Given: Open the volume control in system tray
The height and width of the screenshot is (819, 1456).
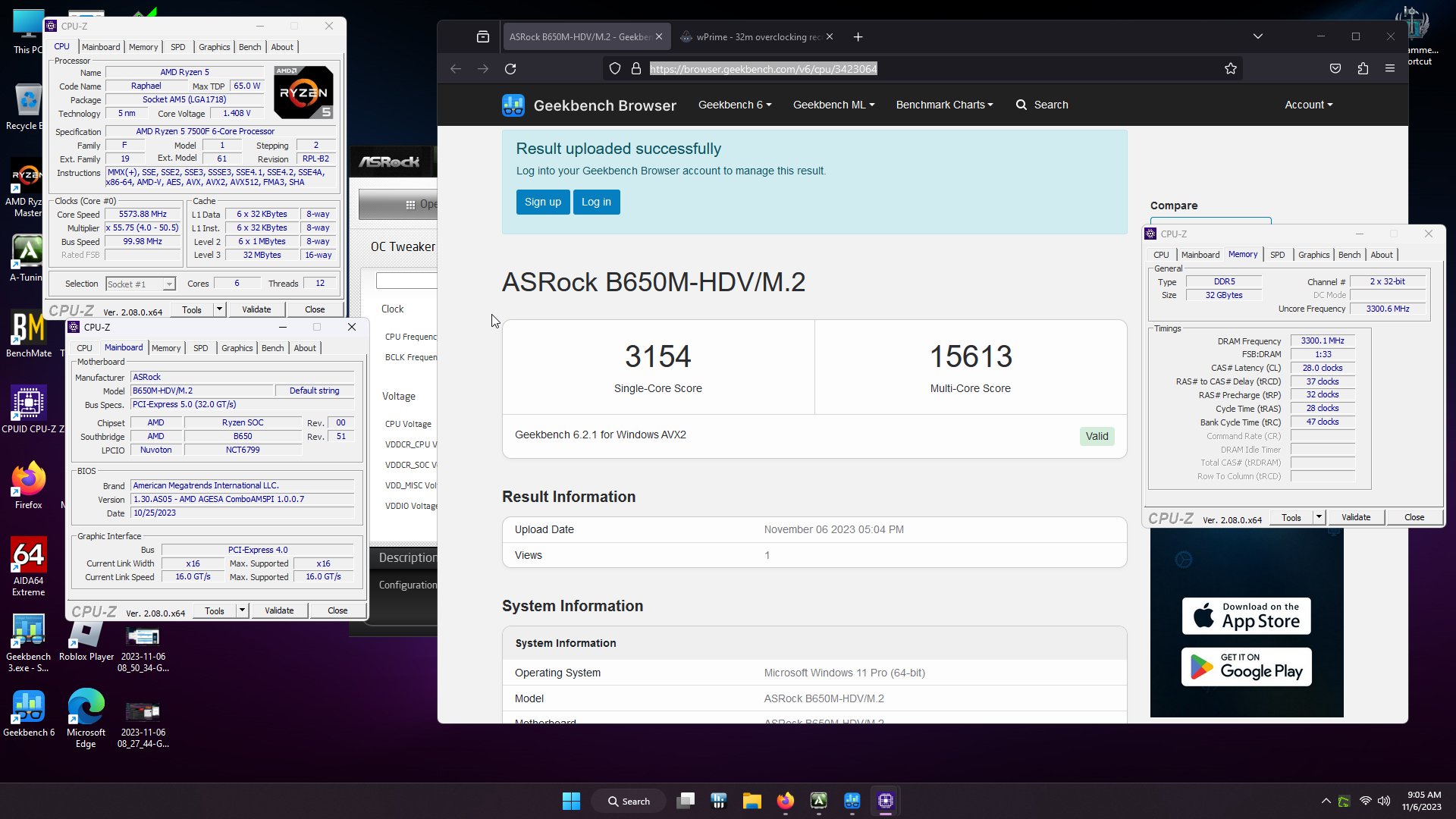Looking at the screenshot, I should click(x=1384, y=801).
